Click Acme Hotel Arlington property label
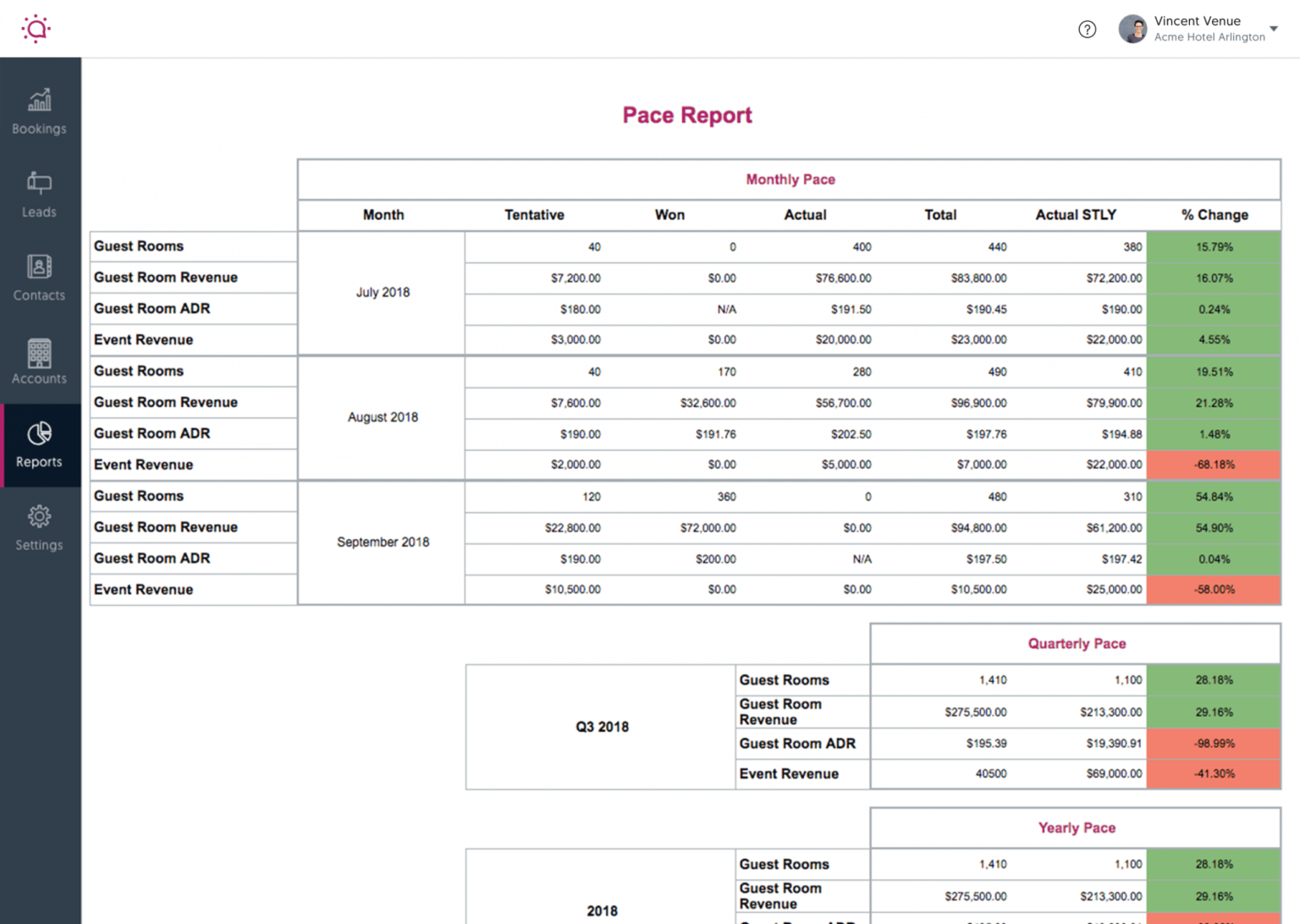The height and width of the screenshot is (924, 1300). 1209,37
